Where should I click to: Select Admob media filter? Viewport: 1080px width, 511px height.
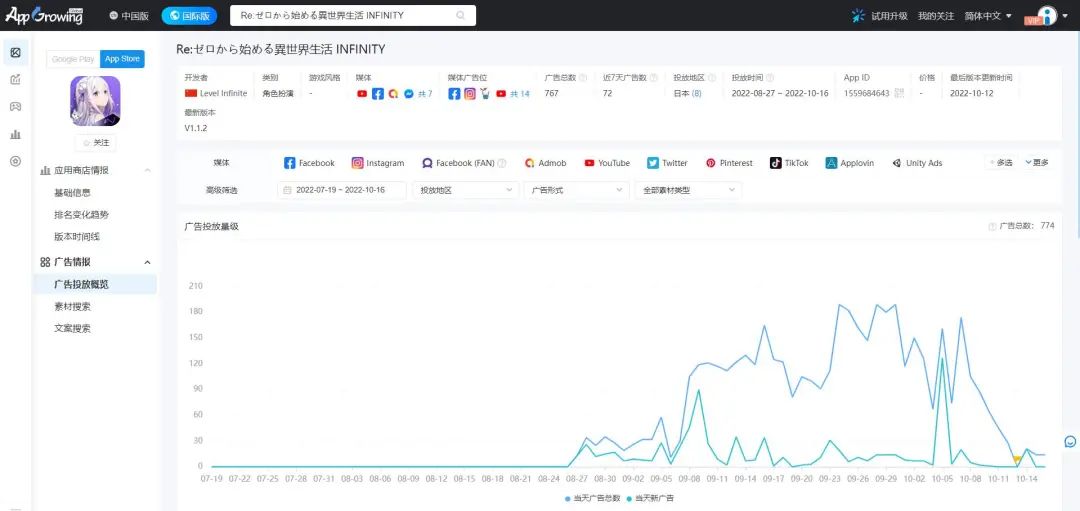click(545, 163)
